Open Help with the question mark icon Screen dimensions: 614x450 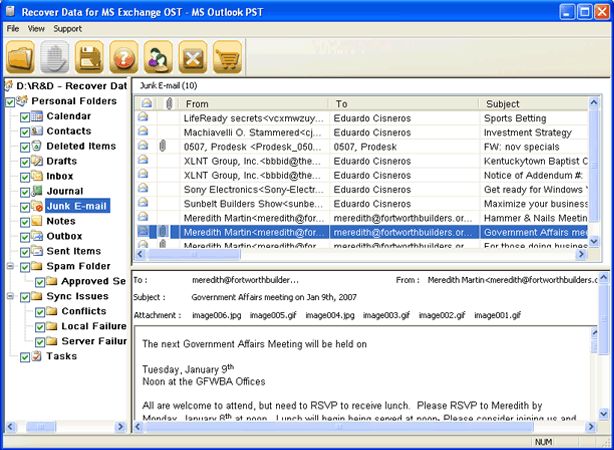coord(125,56)
